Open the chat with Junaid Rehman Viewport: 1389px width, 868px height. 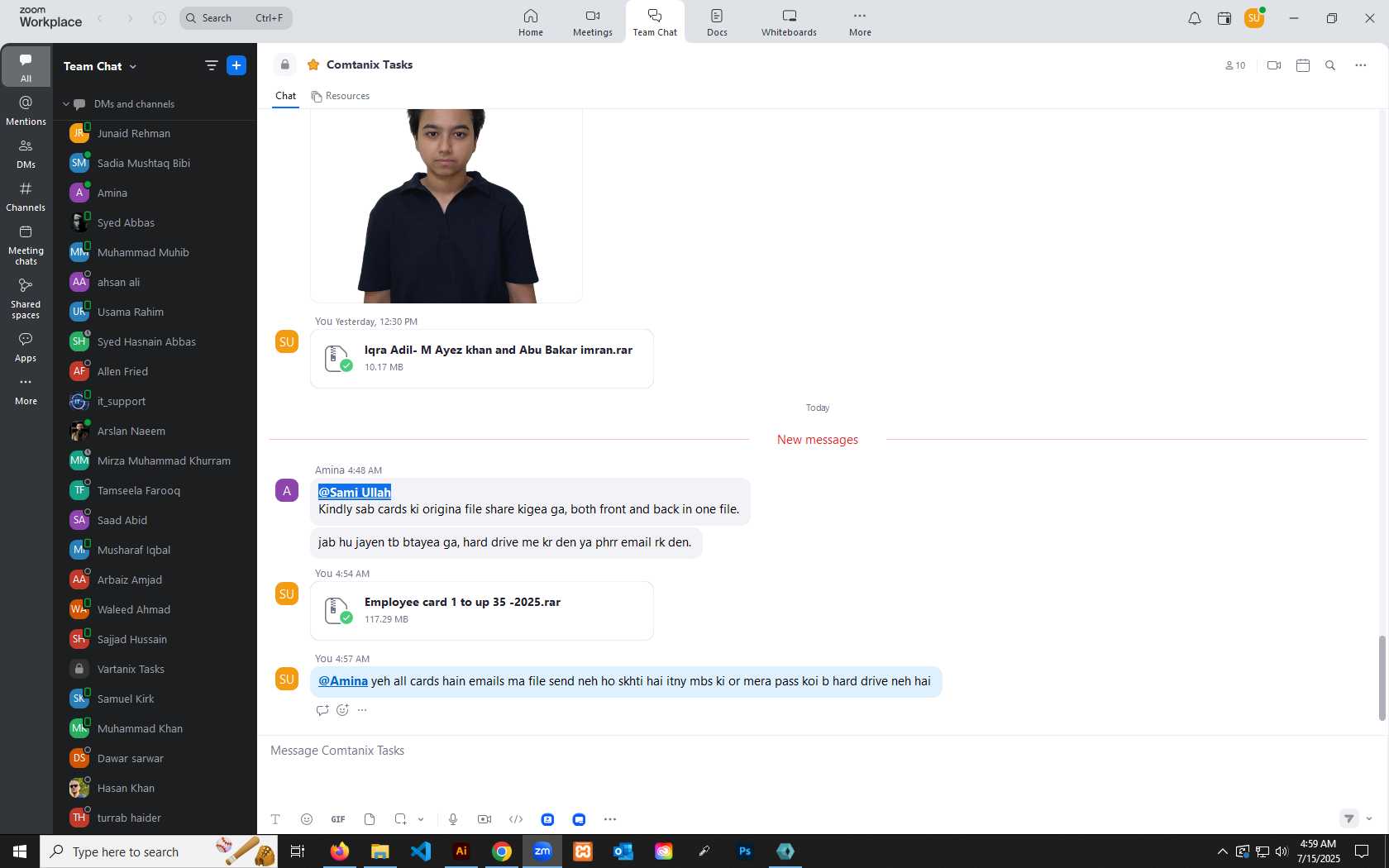155,133
